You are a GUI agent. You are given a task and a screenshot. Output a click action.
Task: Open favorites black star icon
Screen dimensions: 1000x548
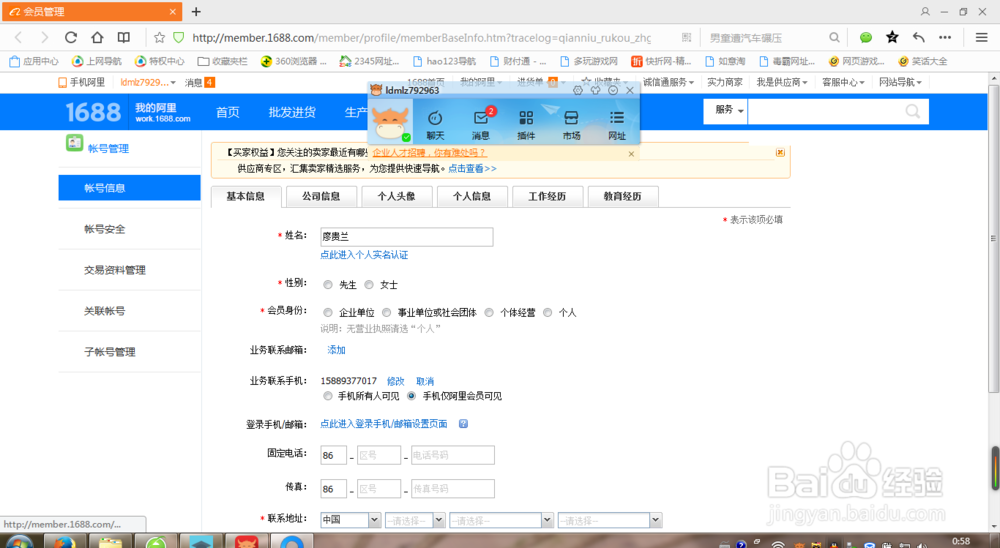coord(892,37)
